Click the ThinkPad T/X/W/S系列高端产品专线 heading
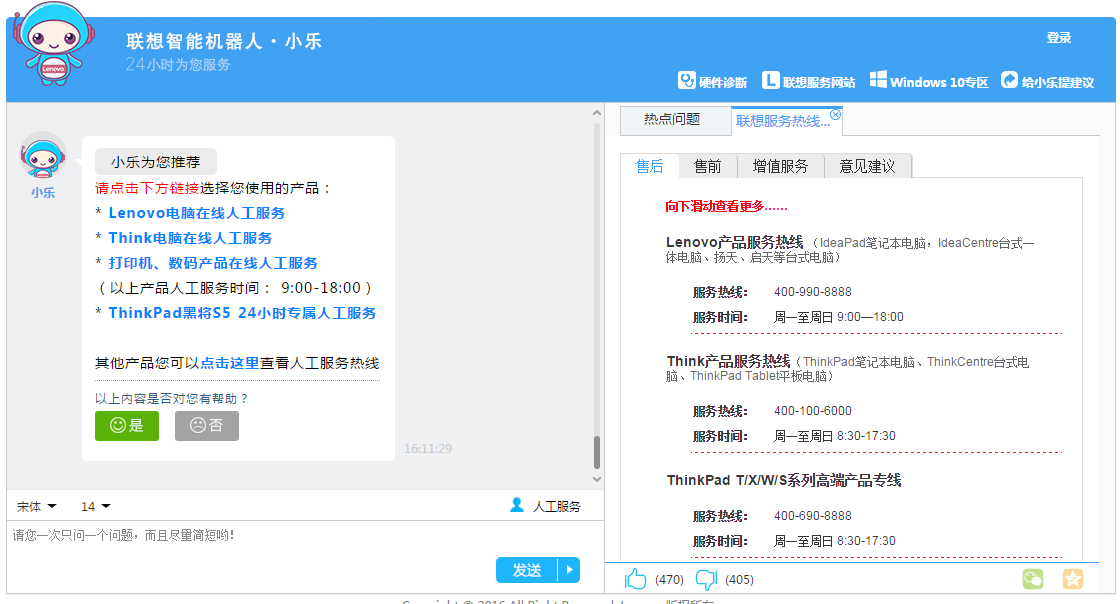The height and width of the screenshot is (604, 1120). (x=784, y=480)
